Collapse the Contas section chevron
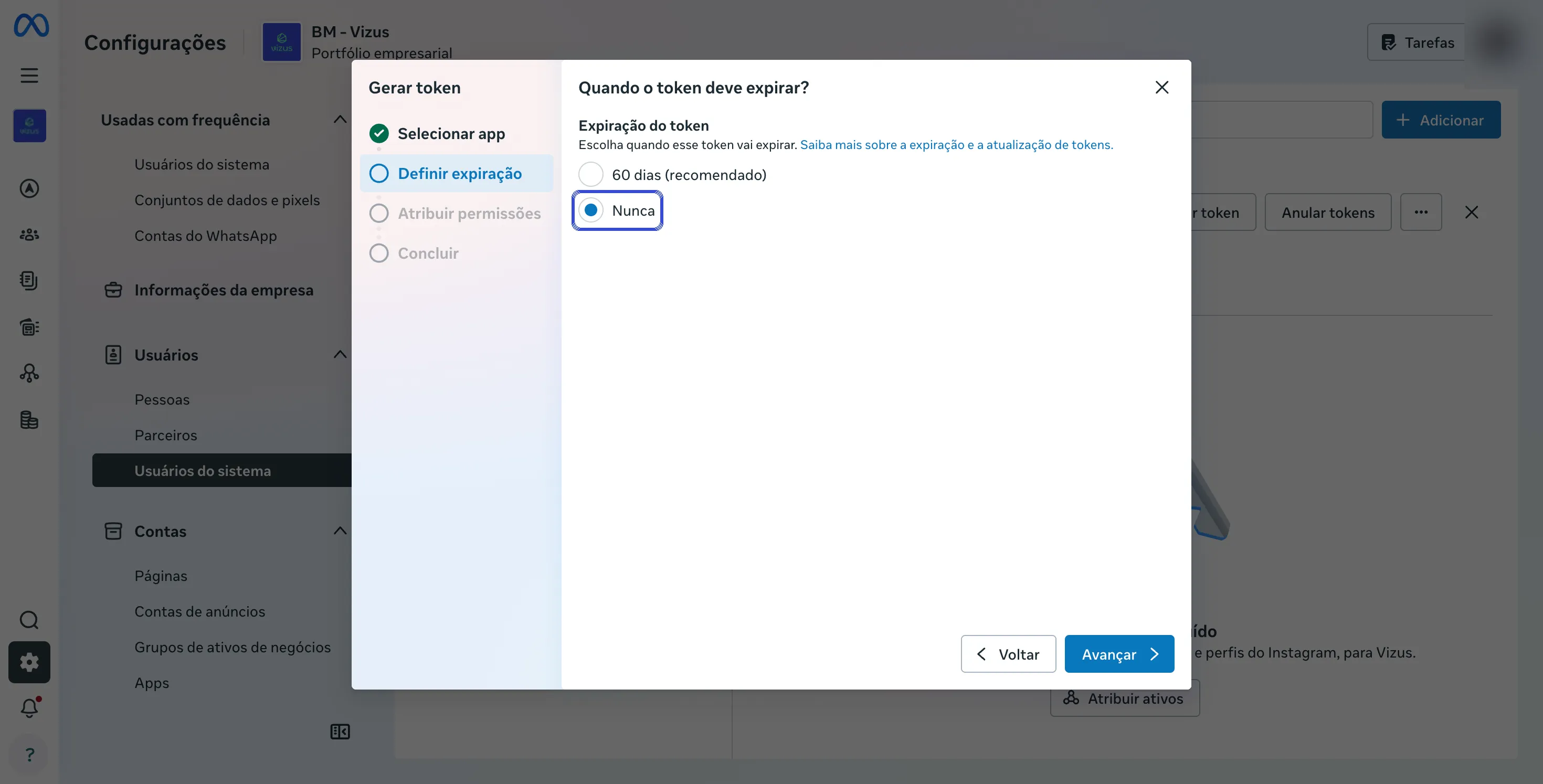Viewport: 1543px width, 784px height. click(340, 531)
